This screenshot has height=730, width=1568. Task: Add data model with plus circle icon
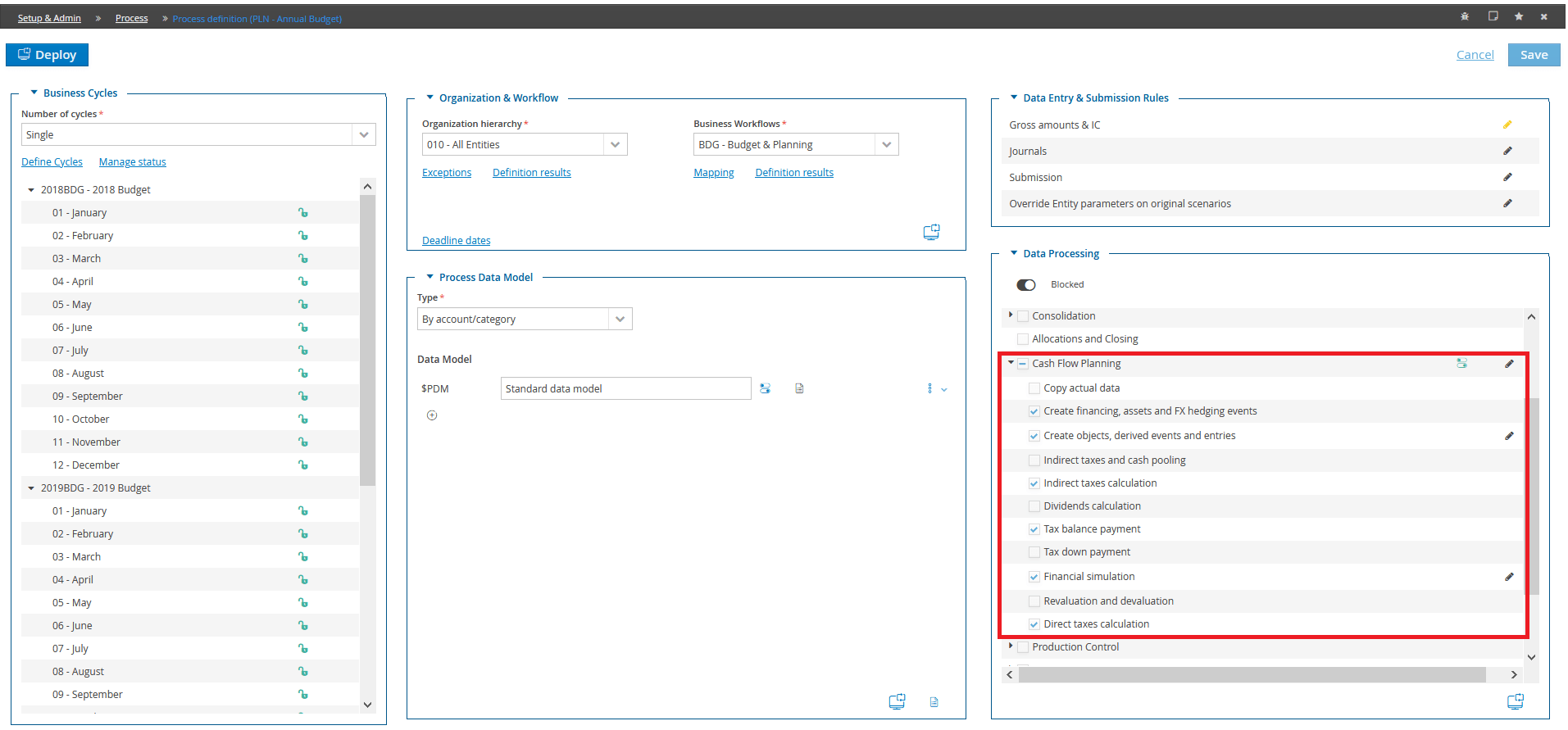pos(432,415)
